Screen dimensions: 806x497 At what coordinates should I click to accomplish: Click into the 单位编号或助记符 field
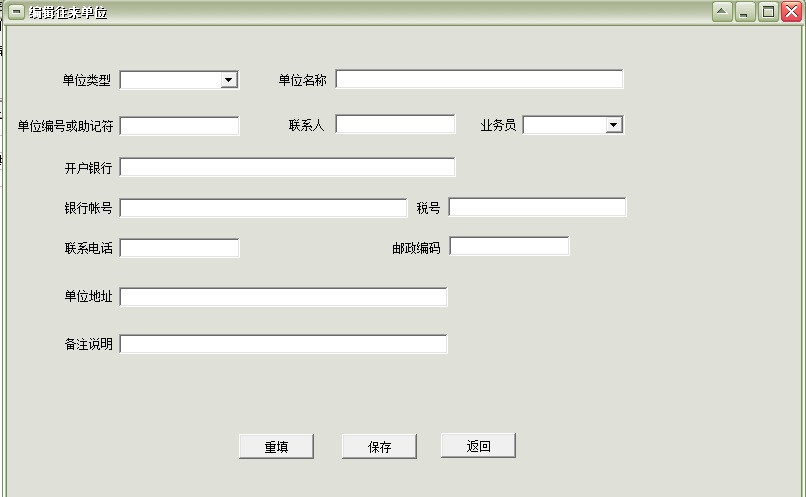tap(180, 126)
